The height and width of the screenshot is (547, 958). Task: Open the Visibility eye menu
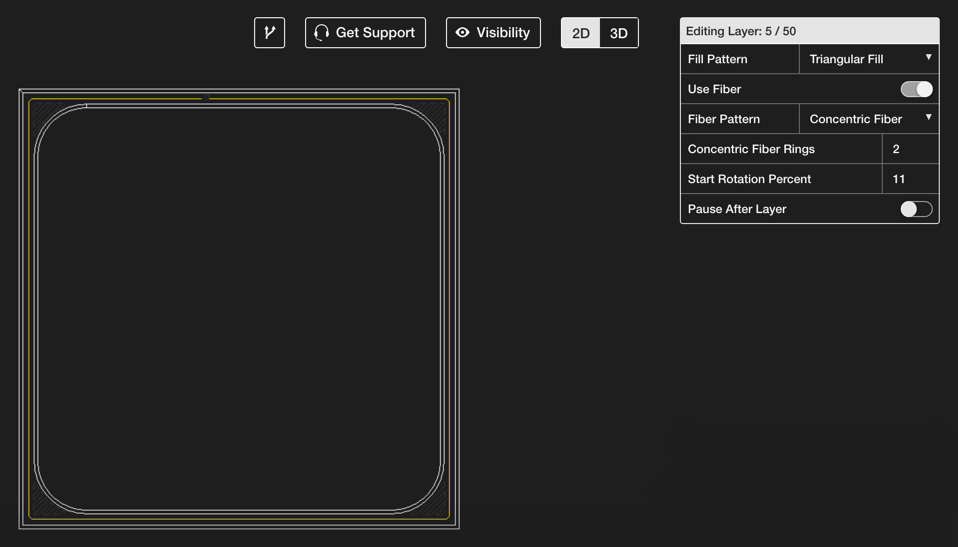493,33
